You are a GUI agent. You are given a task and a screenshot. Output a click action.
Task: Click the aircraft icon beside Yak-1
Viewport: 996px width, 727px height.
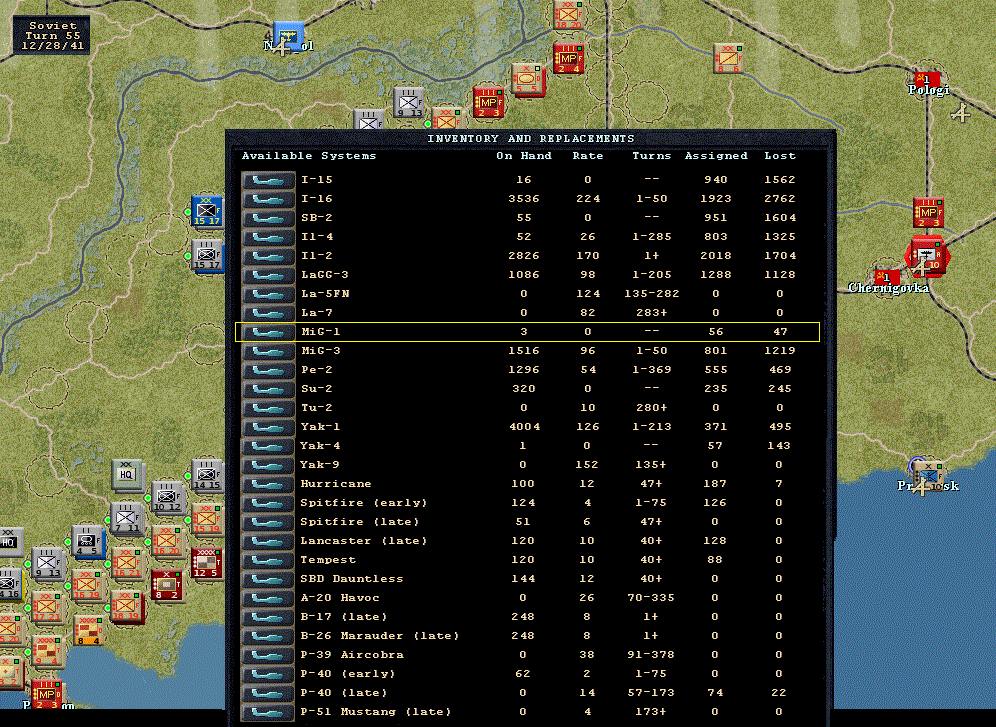point(268,427)
